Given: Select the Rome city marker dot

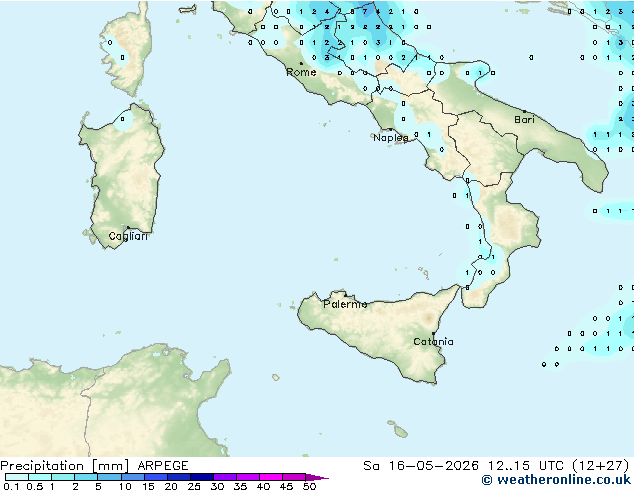Looking at the screenshot, I should [301, 63].
